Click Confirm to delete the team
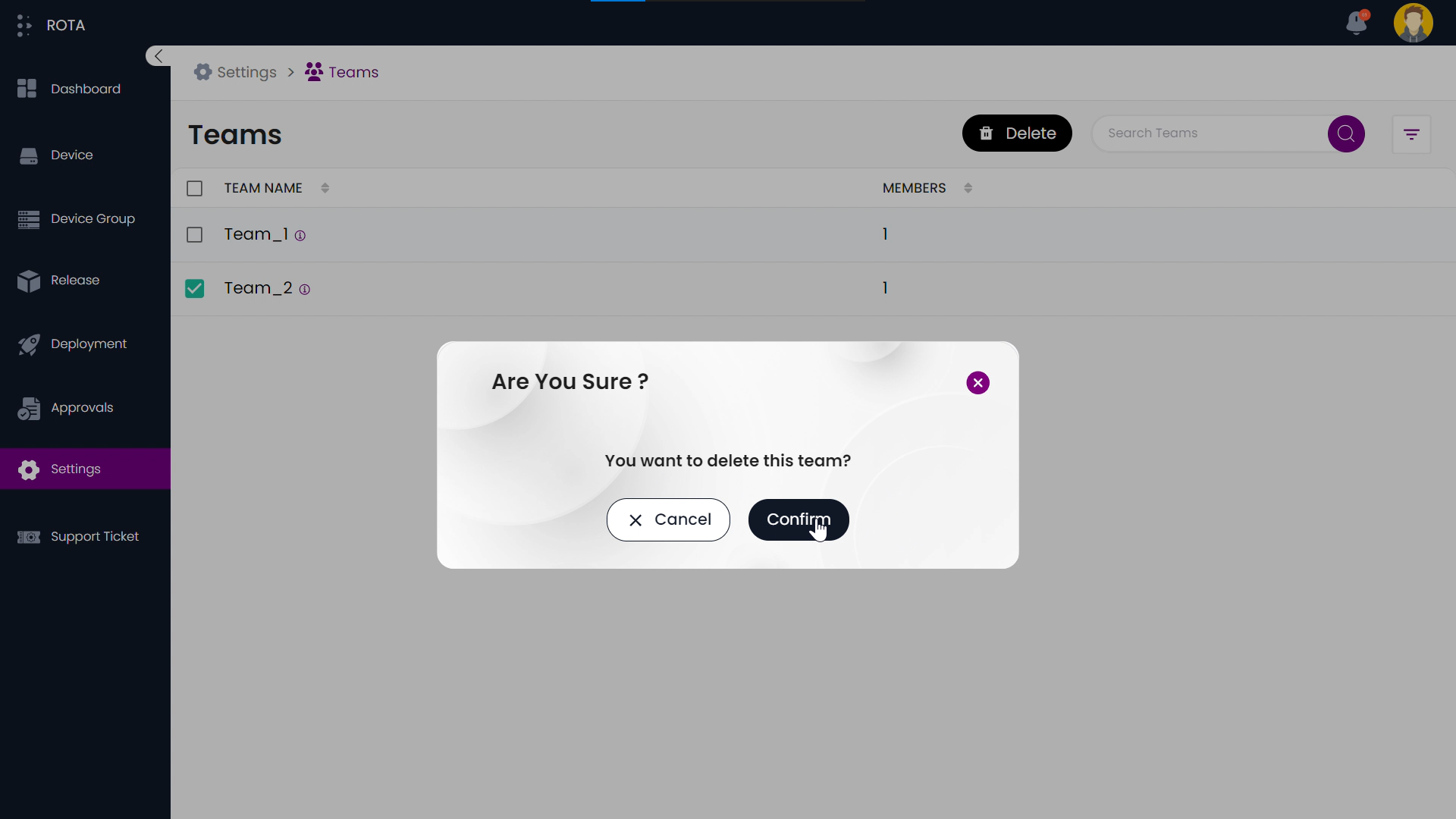 (799, 520)
